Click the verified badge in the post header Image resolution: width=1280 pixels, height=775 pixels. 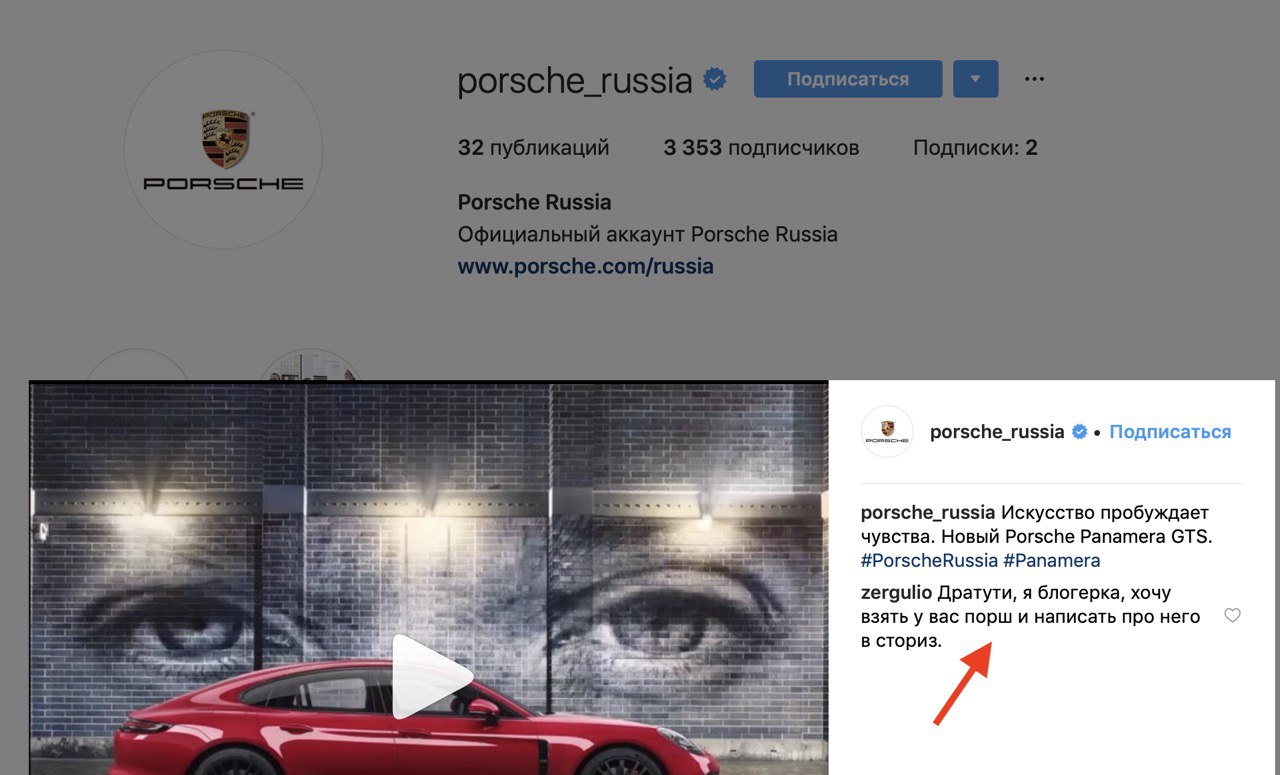coord(1080,432)
